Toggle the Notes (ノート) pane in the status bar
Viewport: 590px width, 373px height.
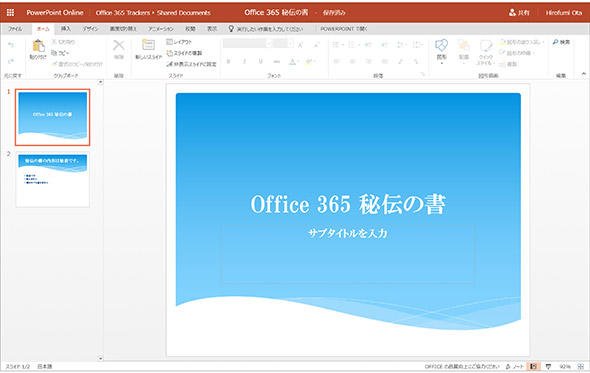coord(515,366)
